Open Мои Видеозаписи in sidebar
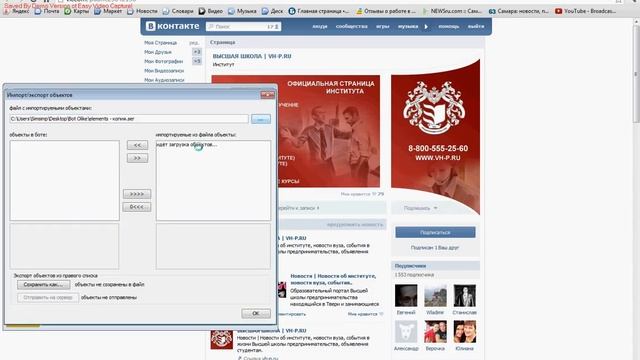This screenshot has height=360, width=640. click(x=164, y=71)
